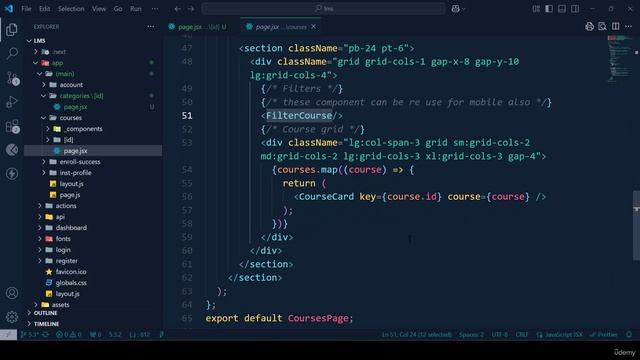The width and height of the screenshot is (640, 360).
Task: Click the command center search box
Action: (x=323, y=9)
